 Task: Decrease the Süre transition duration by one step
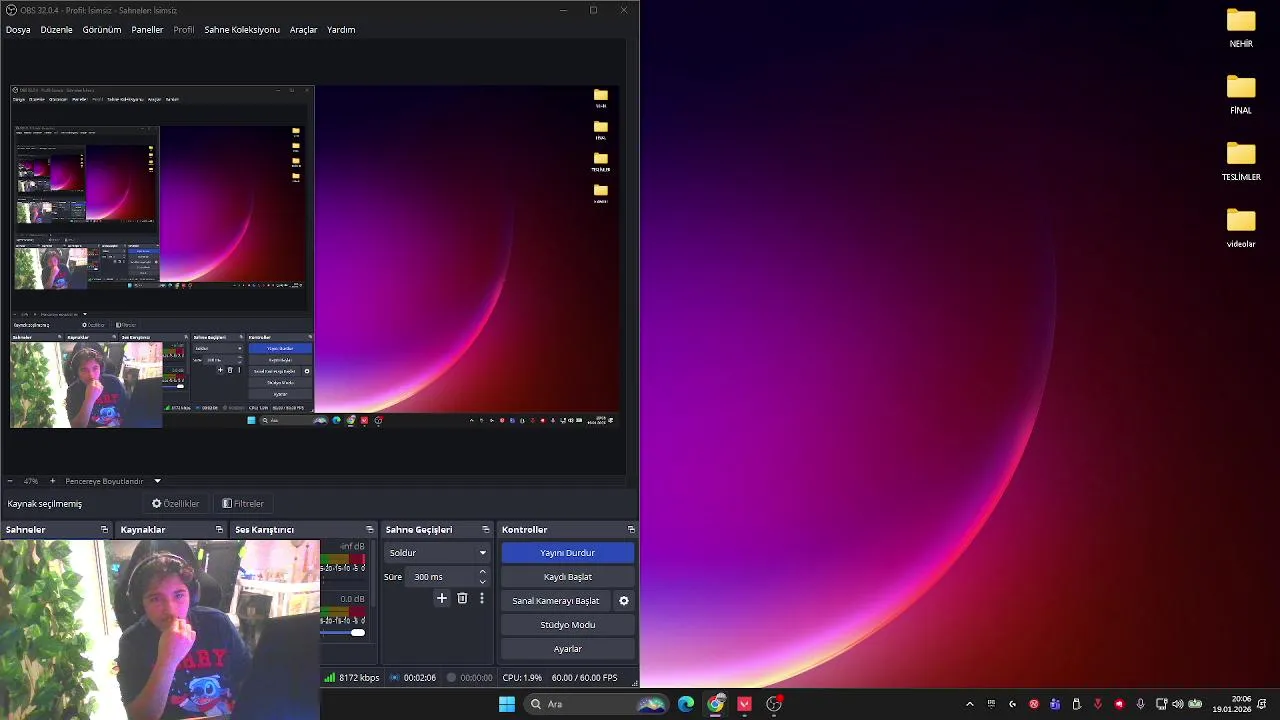(482, 581)
